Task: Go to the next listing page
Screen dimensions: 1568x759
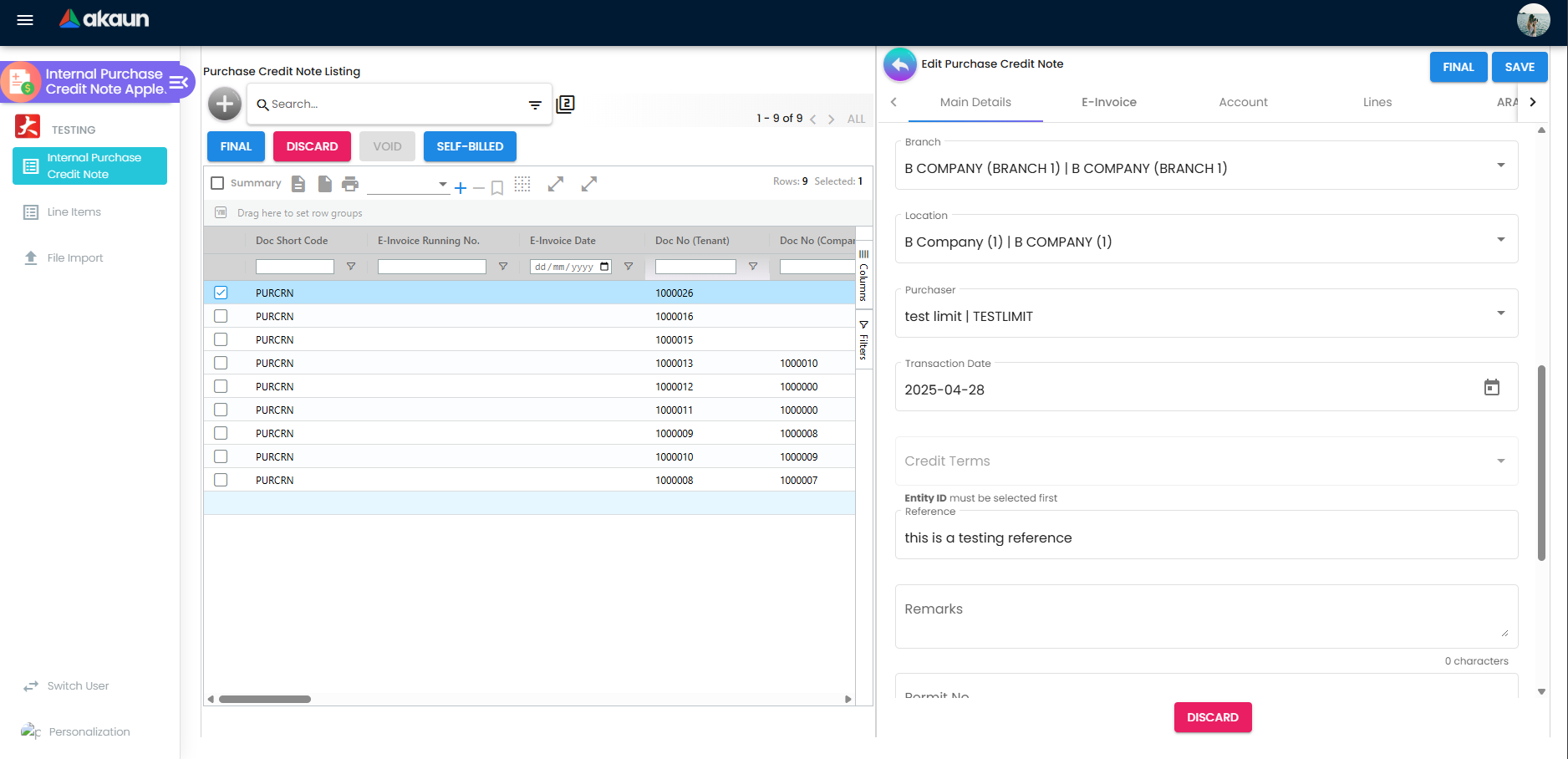Action: tap(831, 119)
